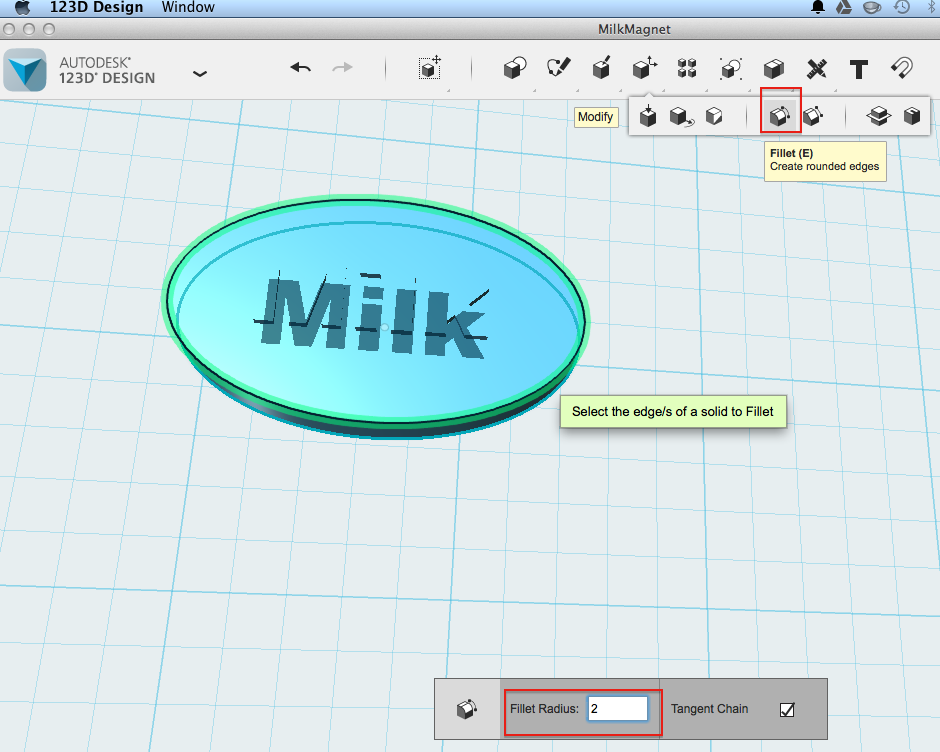Open the notification bell in menu bar
Screen dimensions: 940x752
coord(818,7)
